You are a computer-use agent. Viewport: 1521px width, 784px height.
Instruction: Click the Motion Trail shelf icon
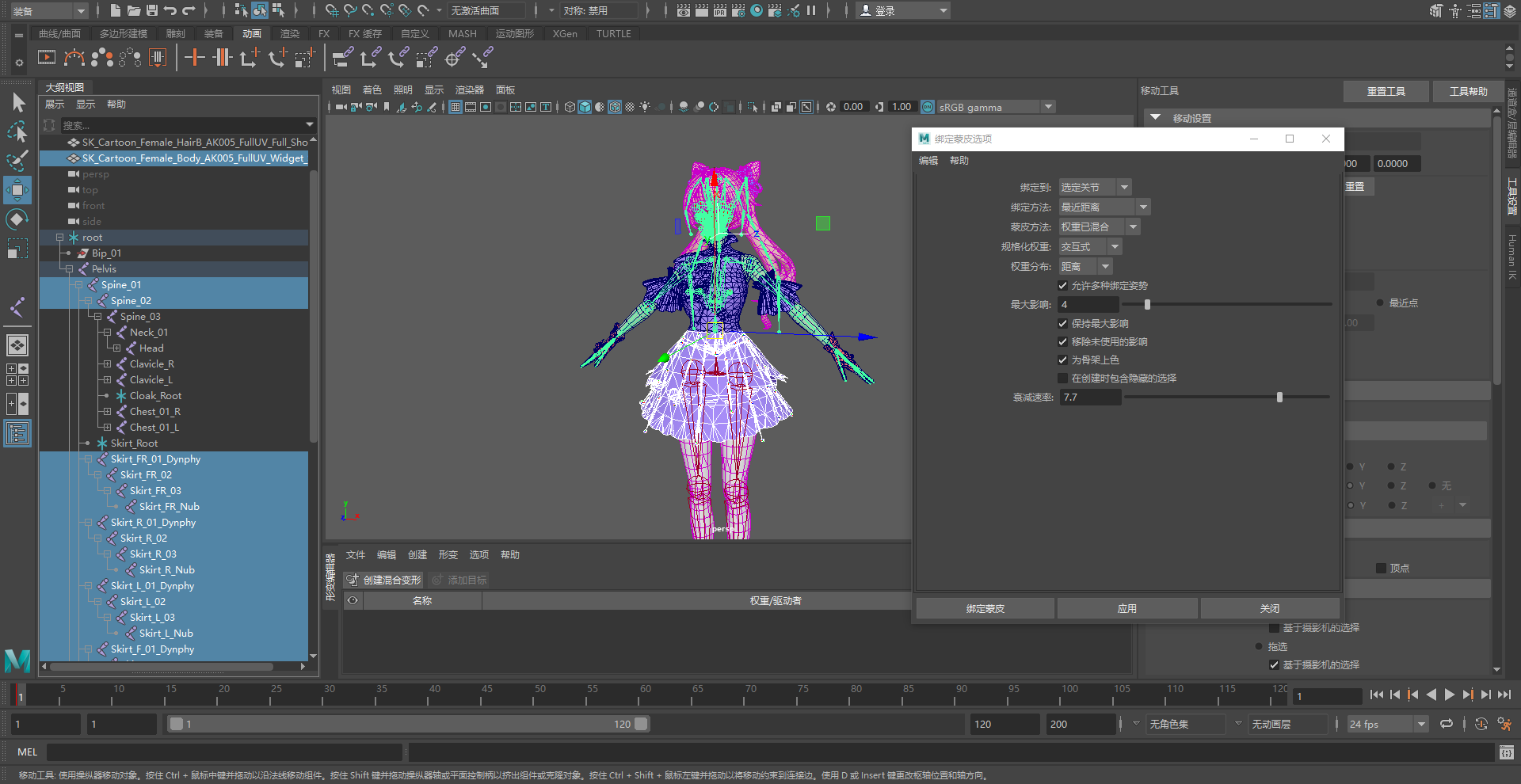pyautogui.click(x=74, y=58)
